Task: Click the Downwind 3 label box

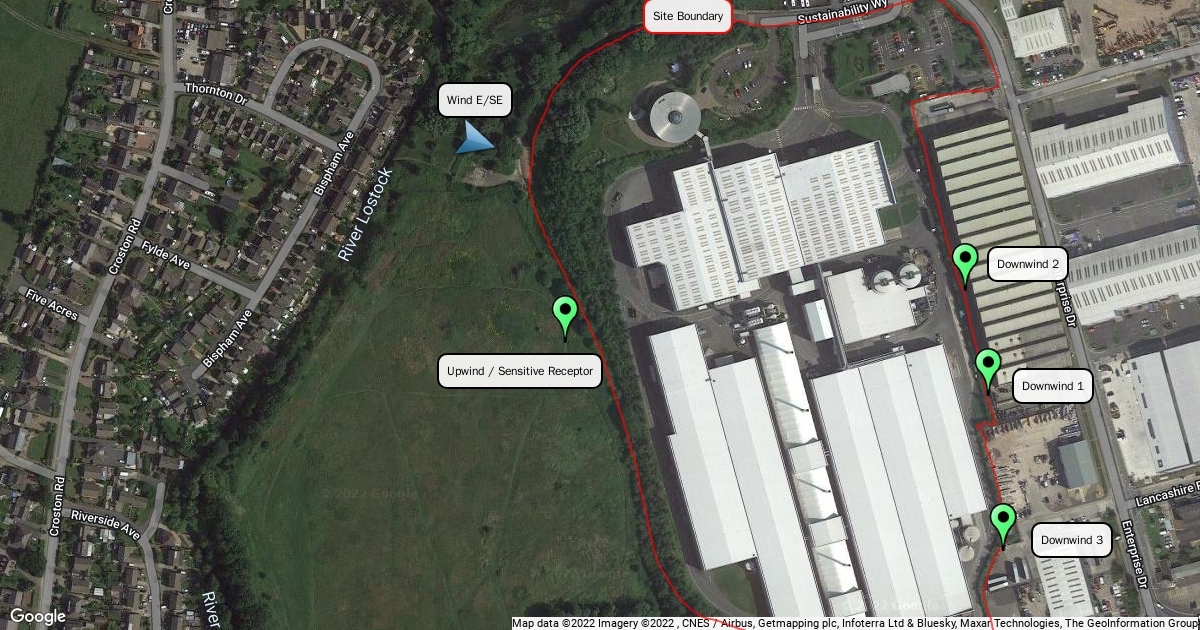Action: pos(1071,540)
